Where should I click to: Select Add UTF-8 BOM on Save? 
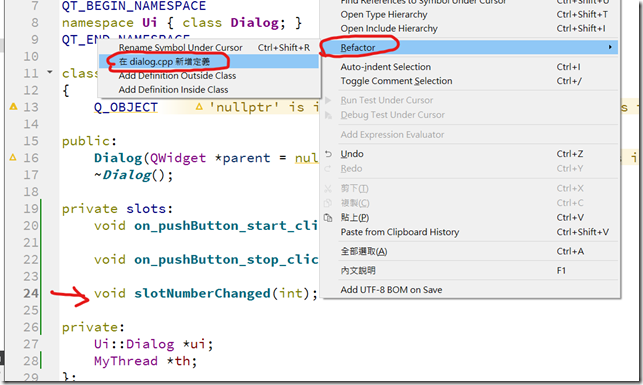[x=470, y=290]
